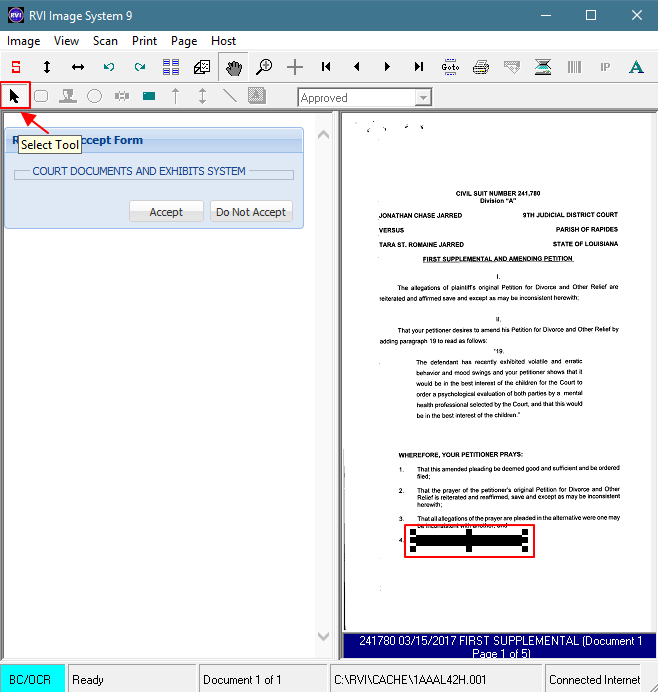This screenshot has height=692, width=658.
Task: Select the ellipse annotation tool
Action: click(94, 96)
